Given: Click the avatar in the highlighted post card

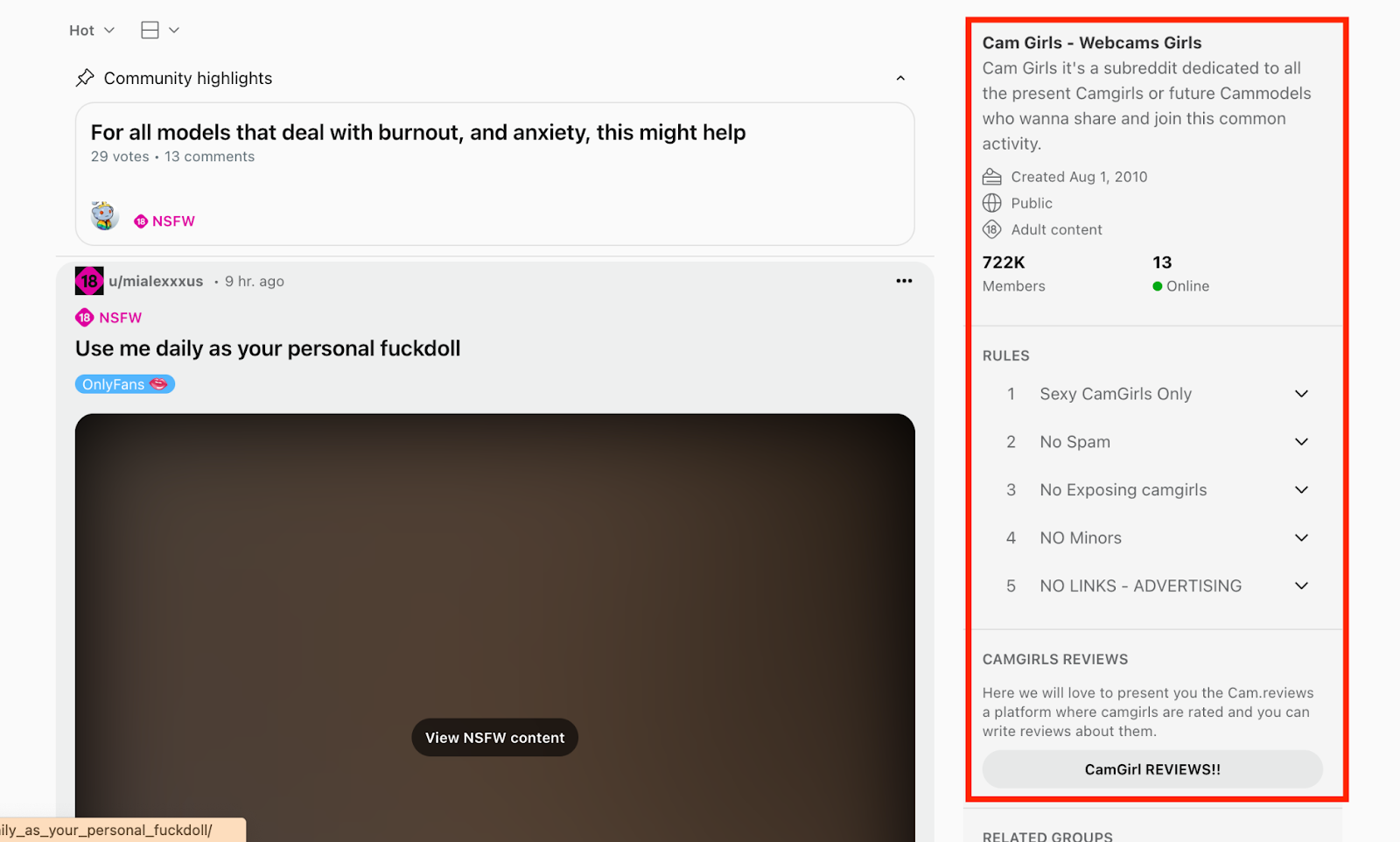Looking at the screenshot, I should (105, 215).
